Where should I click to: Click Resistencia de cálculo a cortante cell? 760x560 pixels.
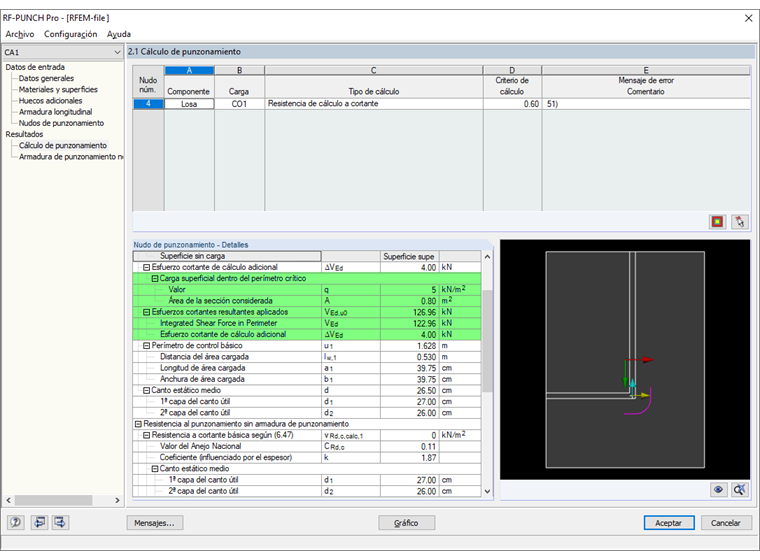(374, 104)
